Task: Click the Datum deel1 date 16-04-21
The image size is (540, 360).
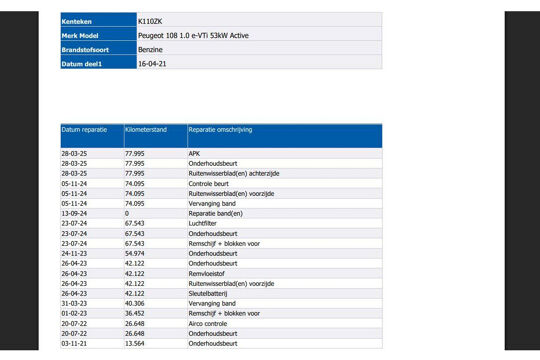Action: pyautogui.click(x=152, y=64)
